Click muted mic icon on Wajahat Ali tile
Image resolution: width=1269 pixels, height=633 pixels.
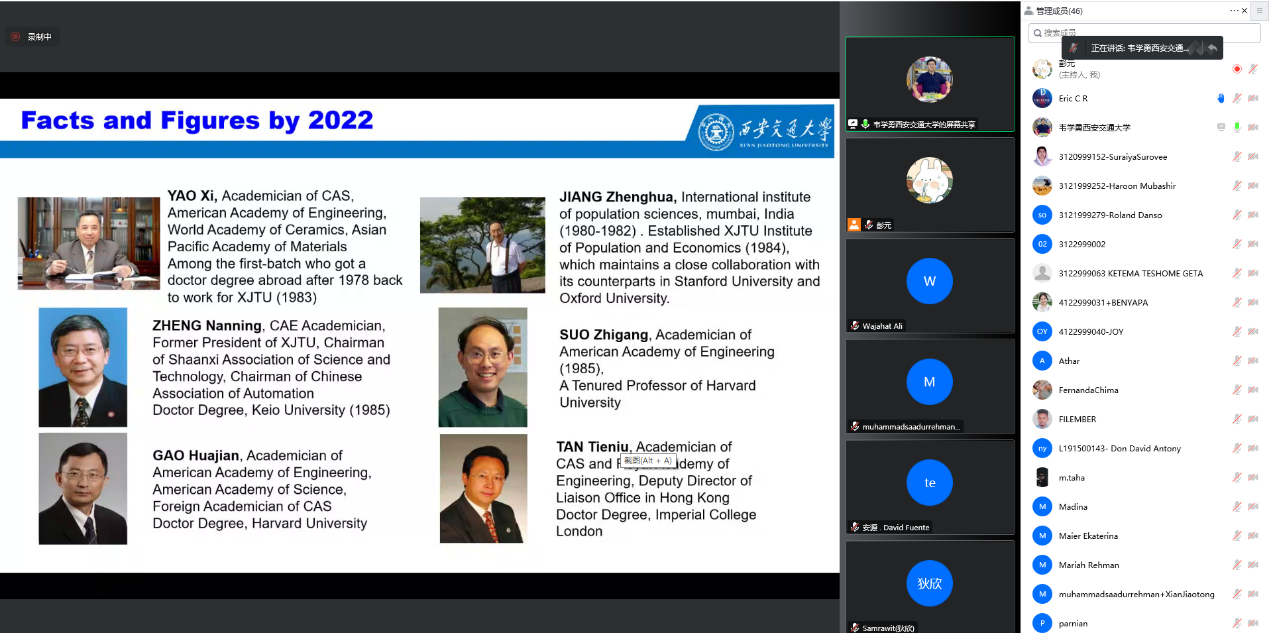[855, 326]
